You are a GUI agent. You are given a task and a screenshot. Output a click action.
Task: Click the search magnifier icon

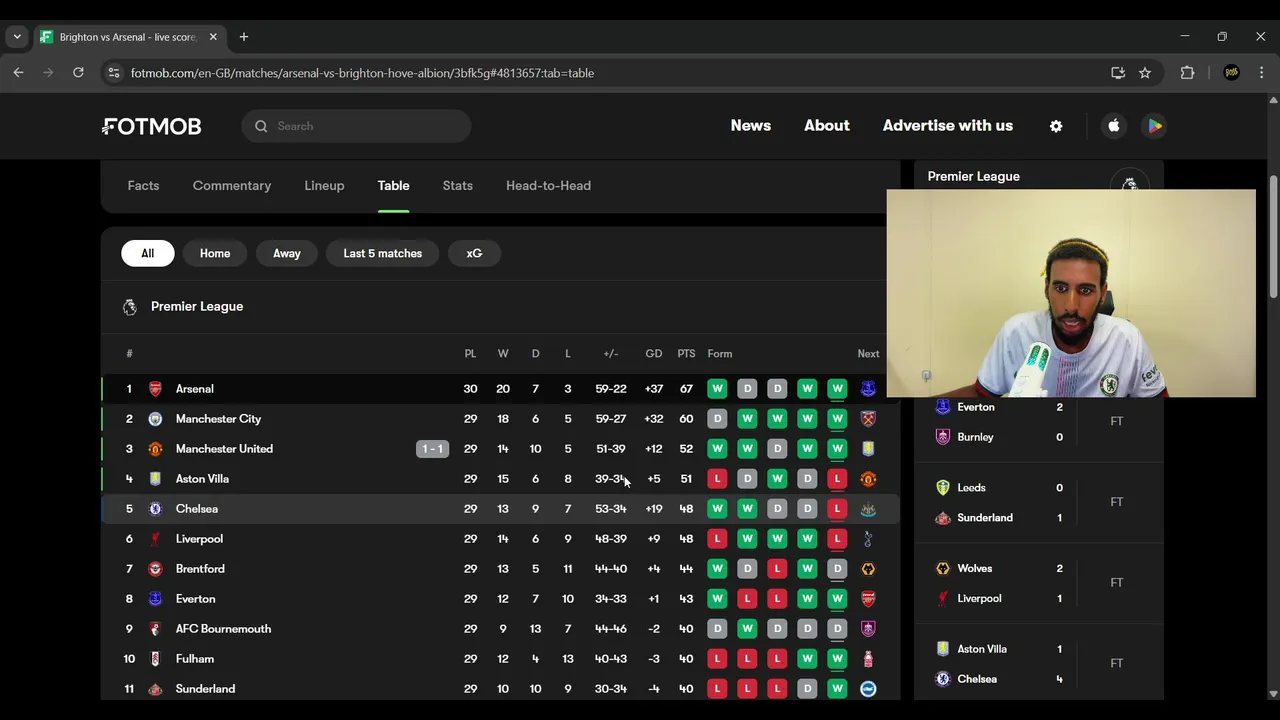[x=261, y=126]
